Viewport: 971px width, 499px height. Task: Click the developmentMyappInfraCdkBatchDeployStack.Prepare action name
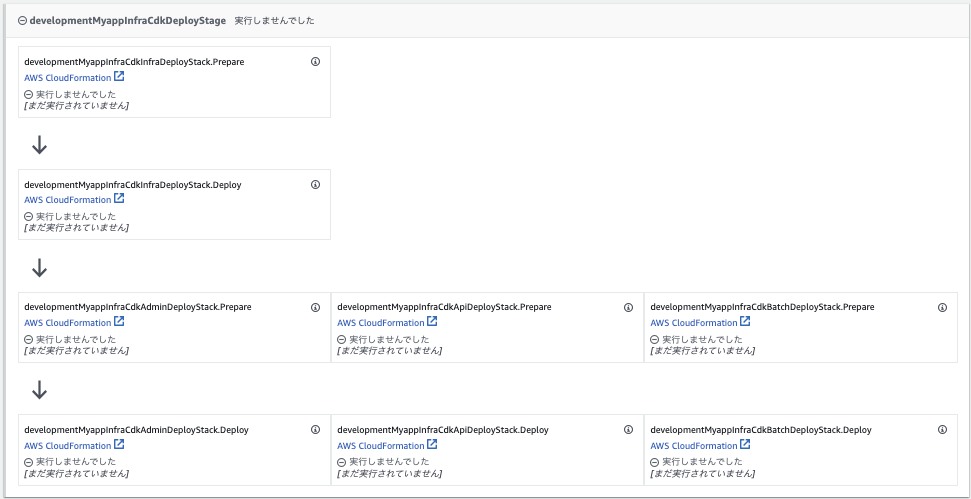[762, 307]
